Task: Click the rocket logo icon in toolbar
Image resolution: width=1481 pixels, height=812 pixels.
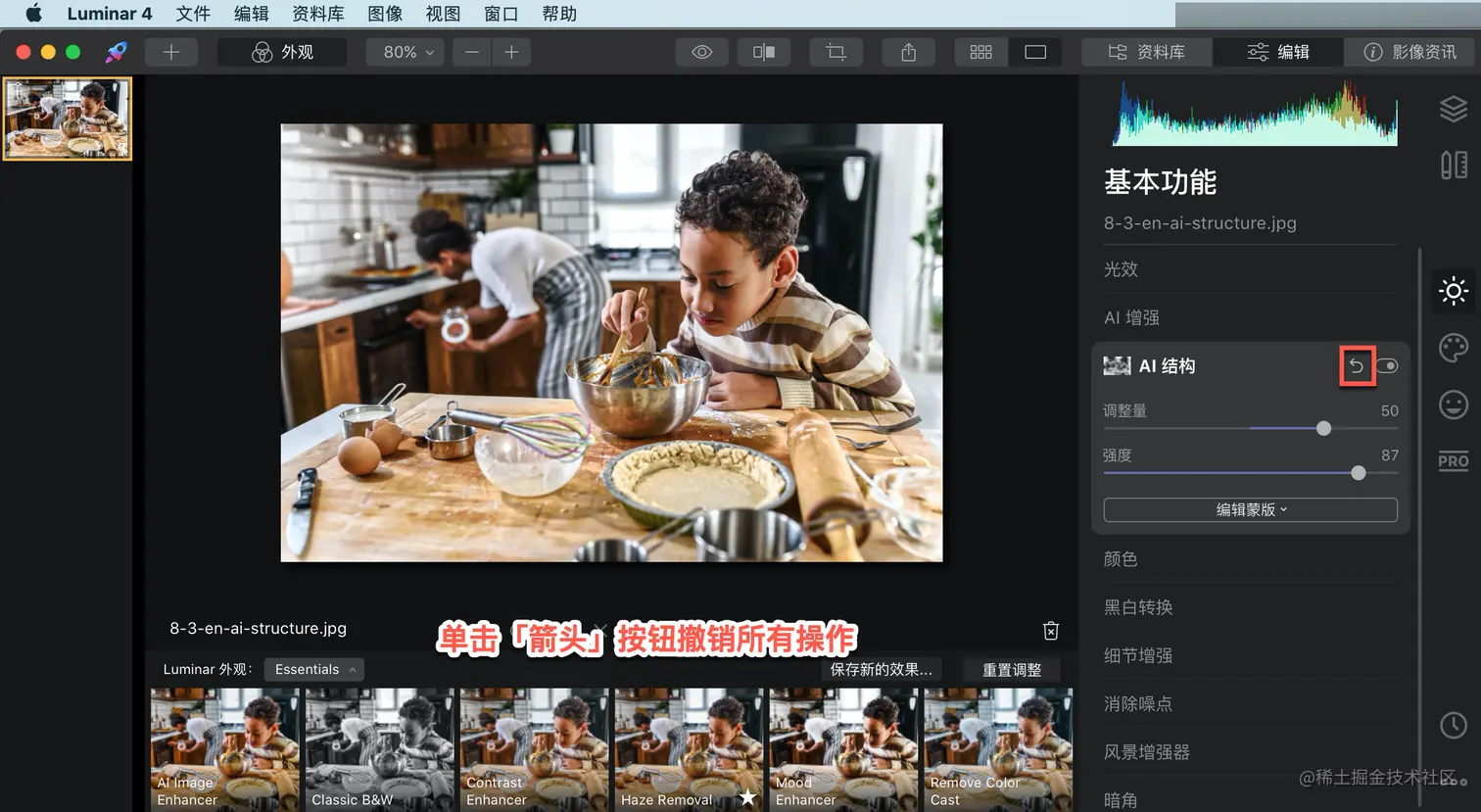Action: point(117,52)
